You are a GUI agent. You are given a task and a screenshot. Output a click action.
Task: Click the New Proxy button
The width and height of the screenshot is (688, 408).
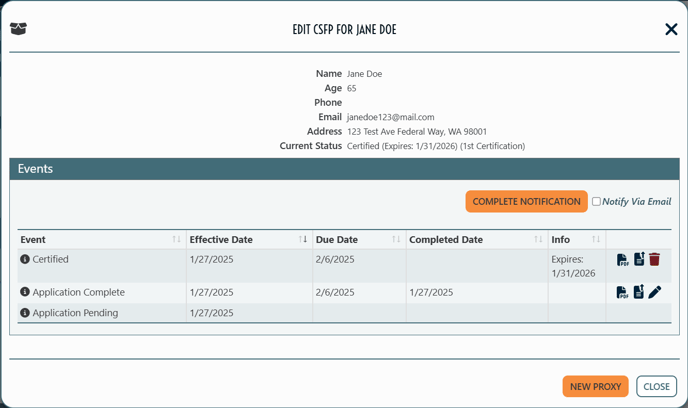pos(595,387)
